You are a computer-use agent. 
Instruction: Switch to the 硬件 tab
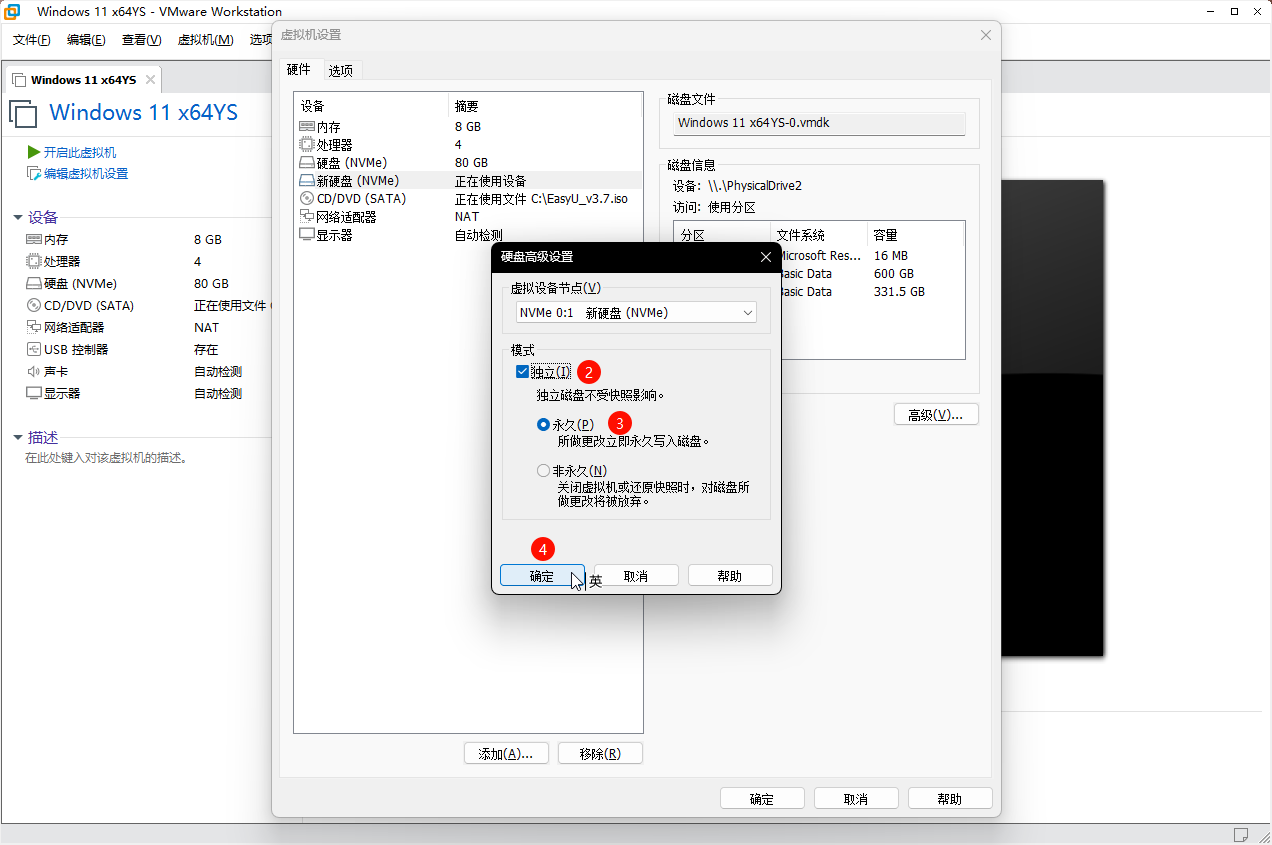point(299,70)
